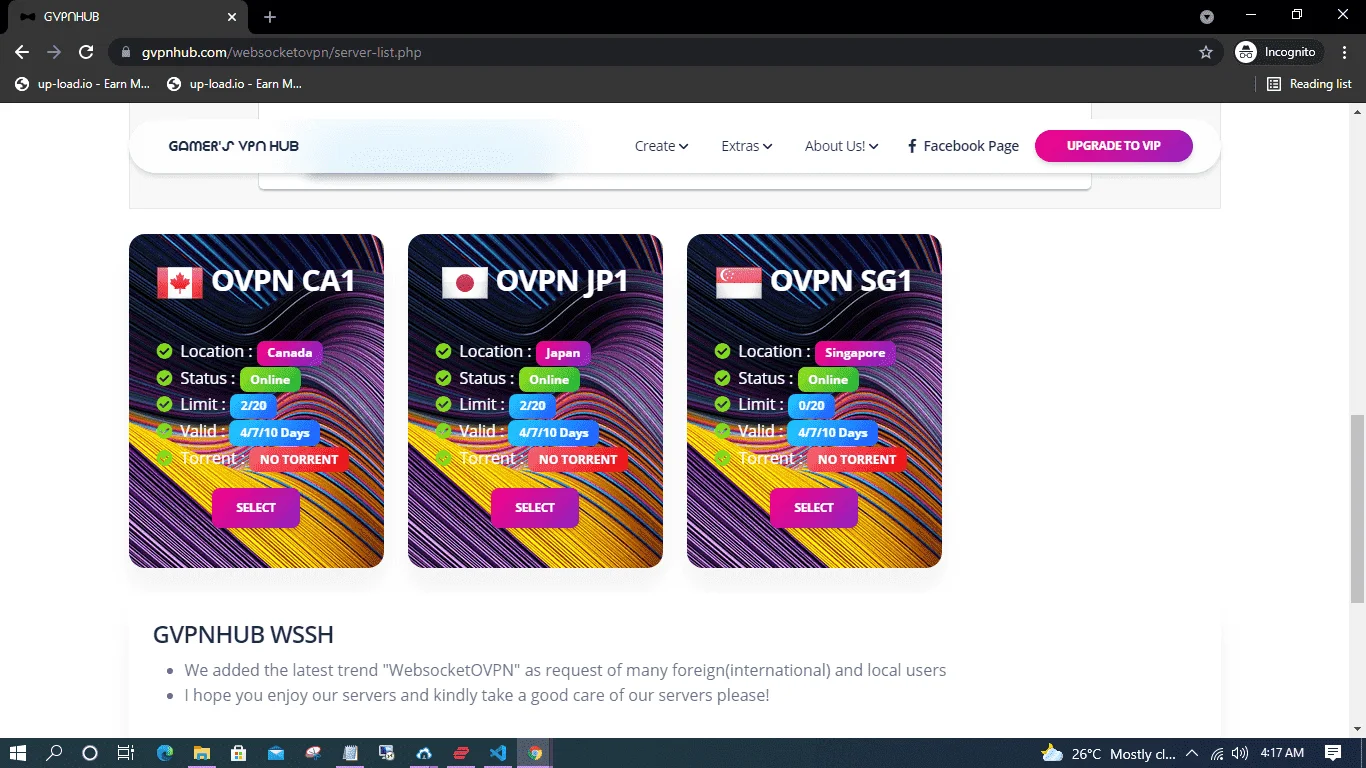Expand the About Us! menu
This screenshot has width=1366, height=768.
click(x=841, y=146)
